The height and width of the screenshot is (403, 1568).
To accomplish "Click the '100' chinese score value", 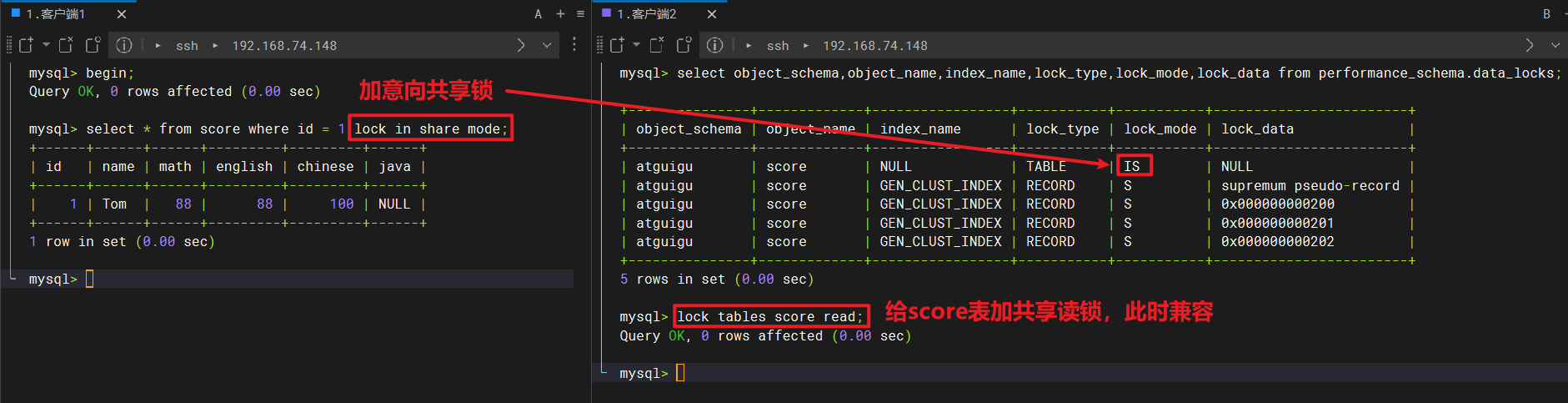I will [x=342, y=204].
